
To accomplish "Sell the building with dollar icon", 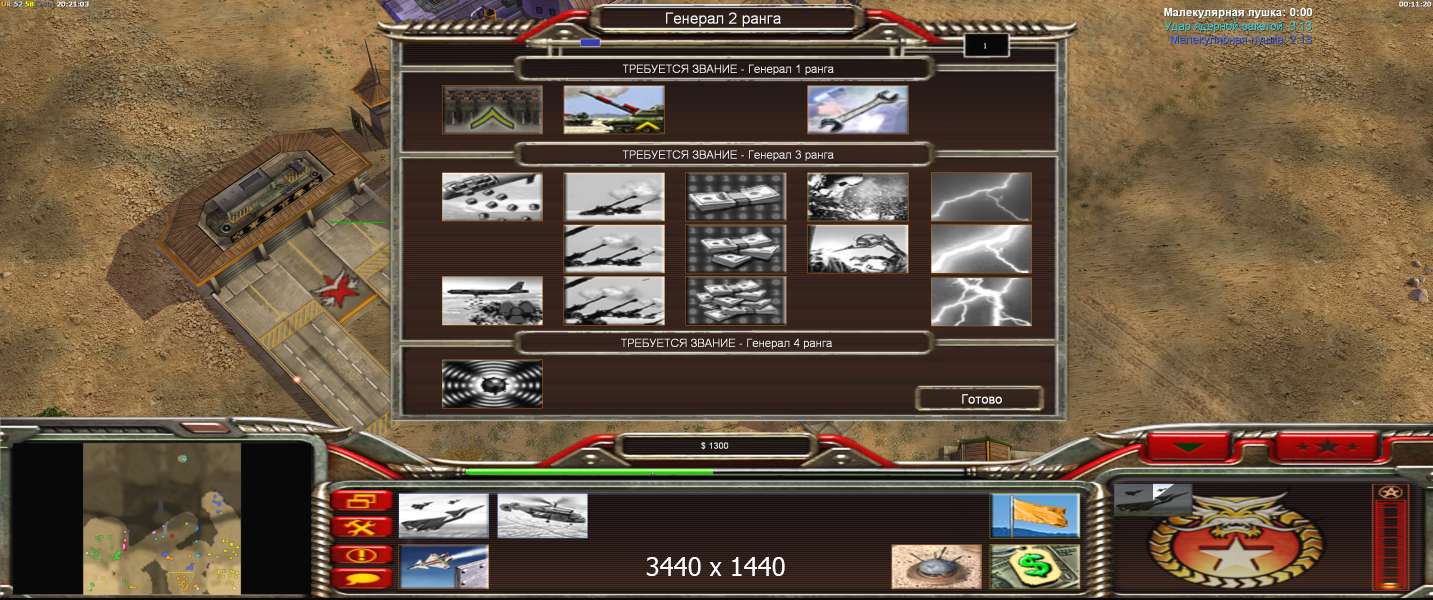I will 1035,566.
